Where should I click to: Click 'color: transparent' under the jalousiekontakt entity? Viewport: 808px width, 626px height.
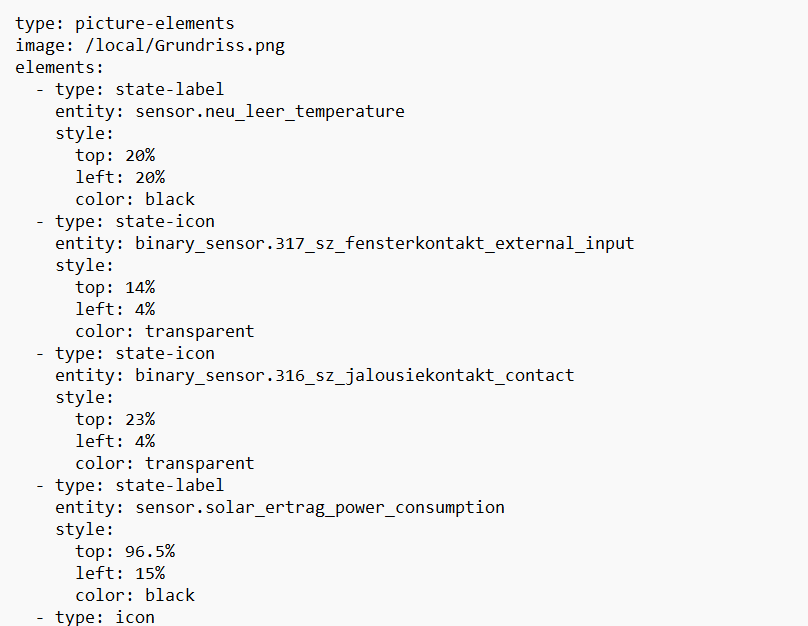coord(164,463)
